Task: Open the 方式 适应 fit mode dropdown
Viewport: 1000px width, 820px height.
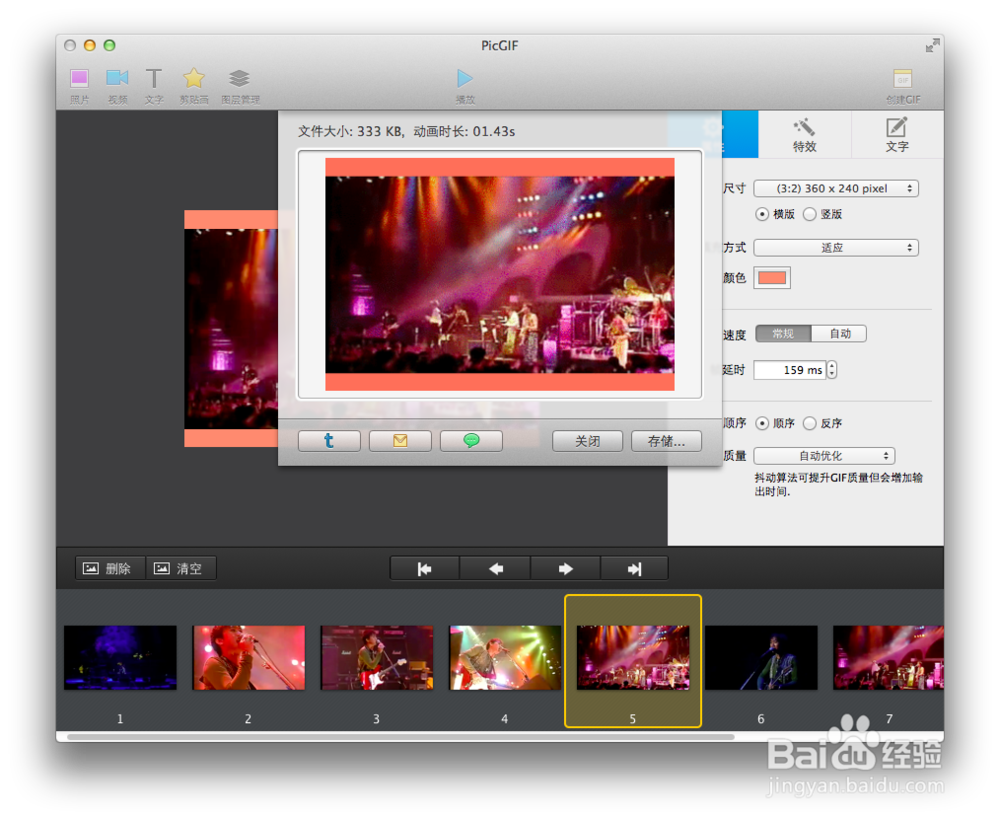Action: click(x=836, y=247)
